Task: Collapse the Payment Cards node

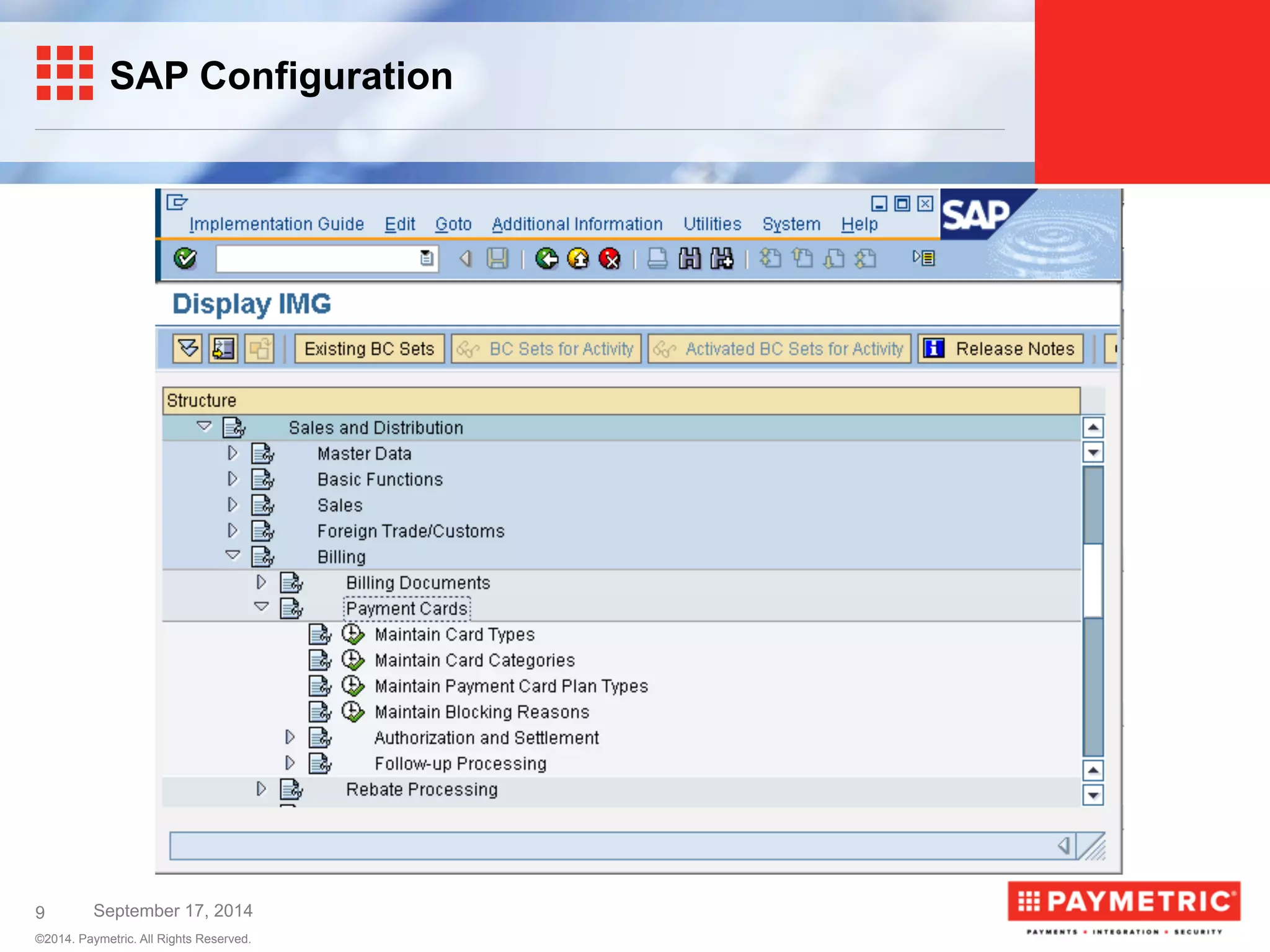Action: [262, 607]
